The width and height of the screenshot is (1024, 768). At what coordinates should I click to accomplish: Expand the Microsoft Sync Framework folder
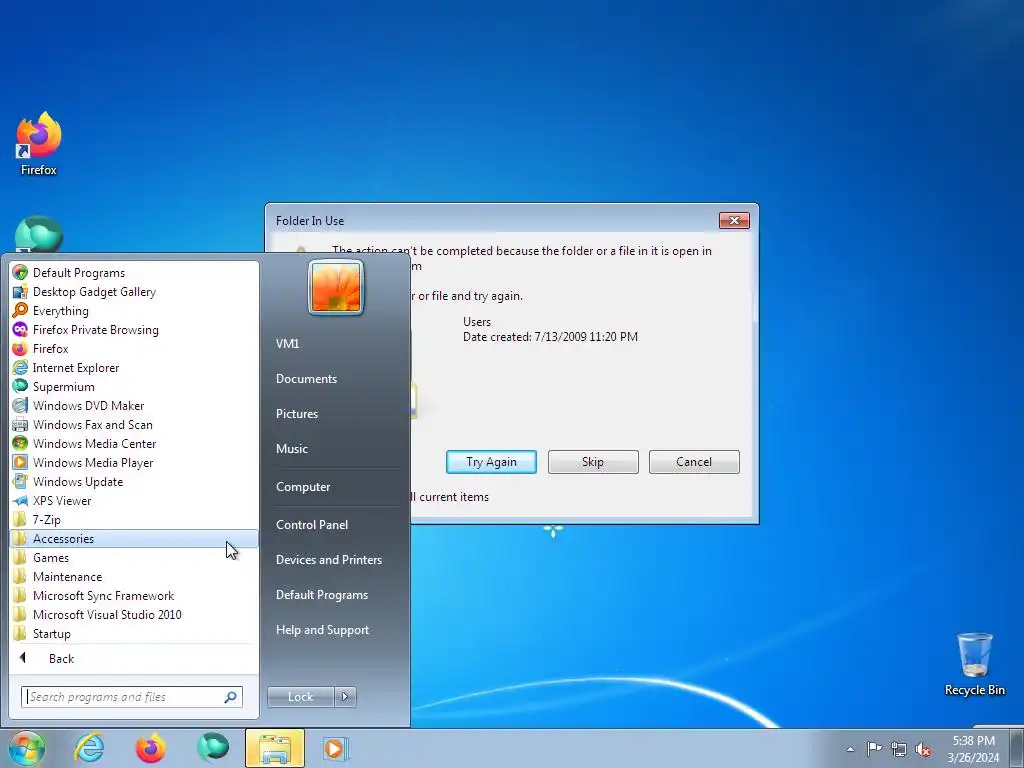pos(134,596)
